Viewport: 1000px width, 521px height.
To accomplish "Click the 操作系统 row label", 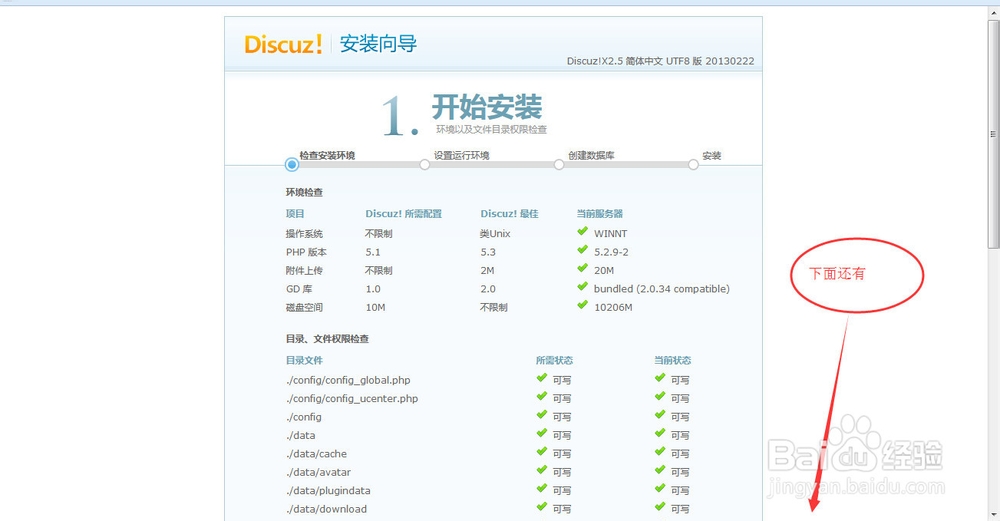I will pos(304,234).
